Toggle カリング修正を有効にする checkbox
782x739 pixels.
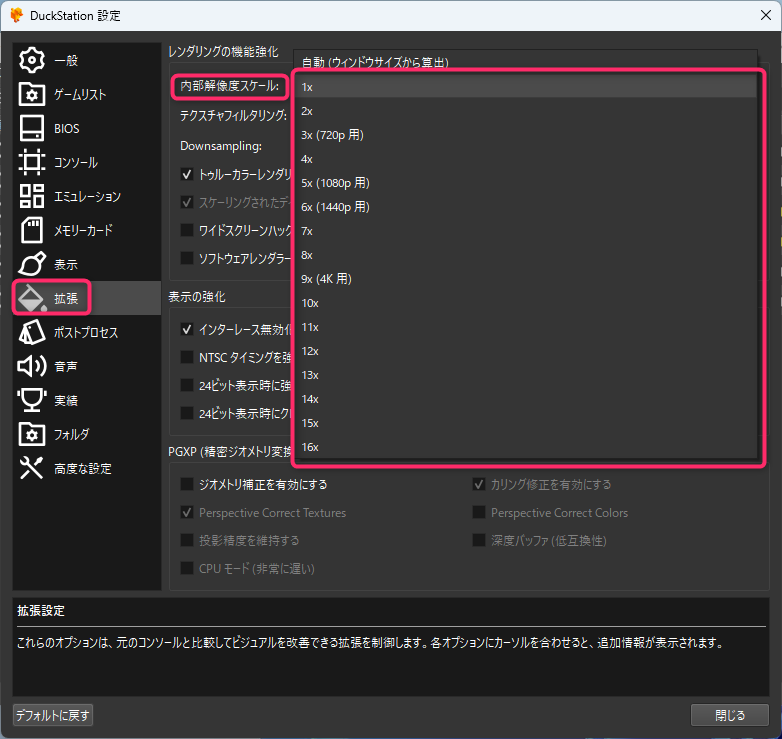(x=479, y=484)
